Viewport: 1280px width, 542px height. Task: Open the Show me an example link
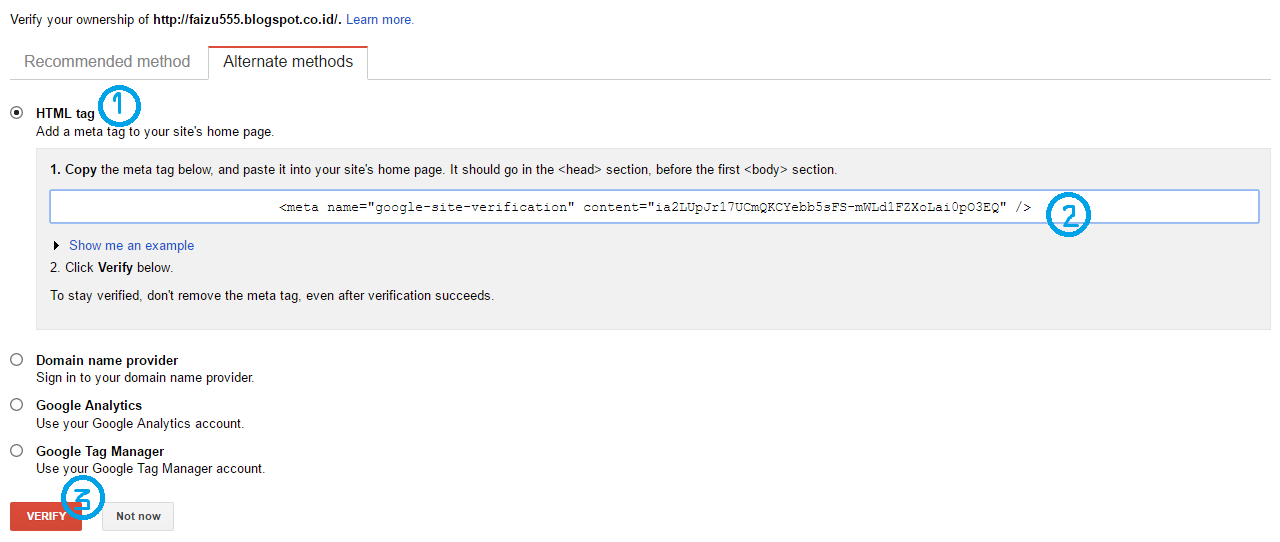pos(131,246)
